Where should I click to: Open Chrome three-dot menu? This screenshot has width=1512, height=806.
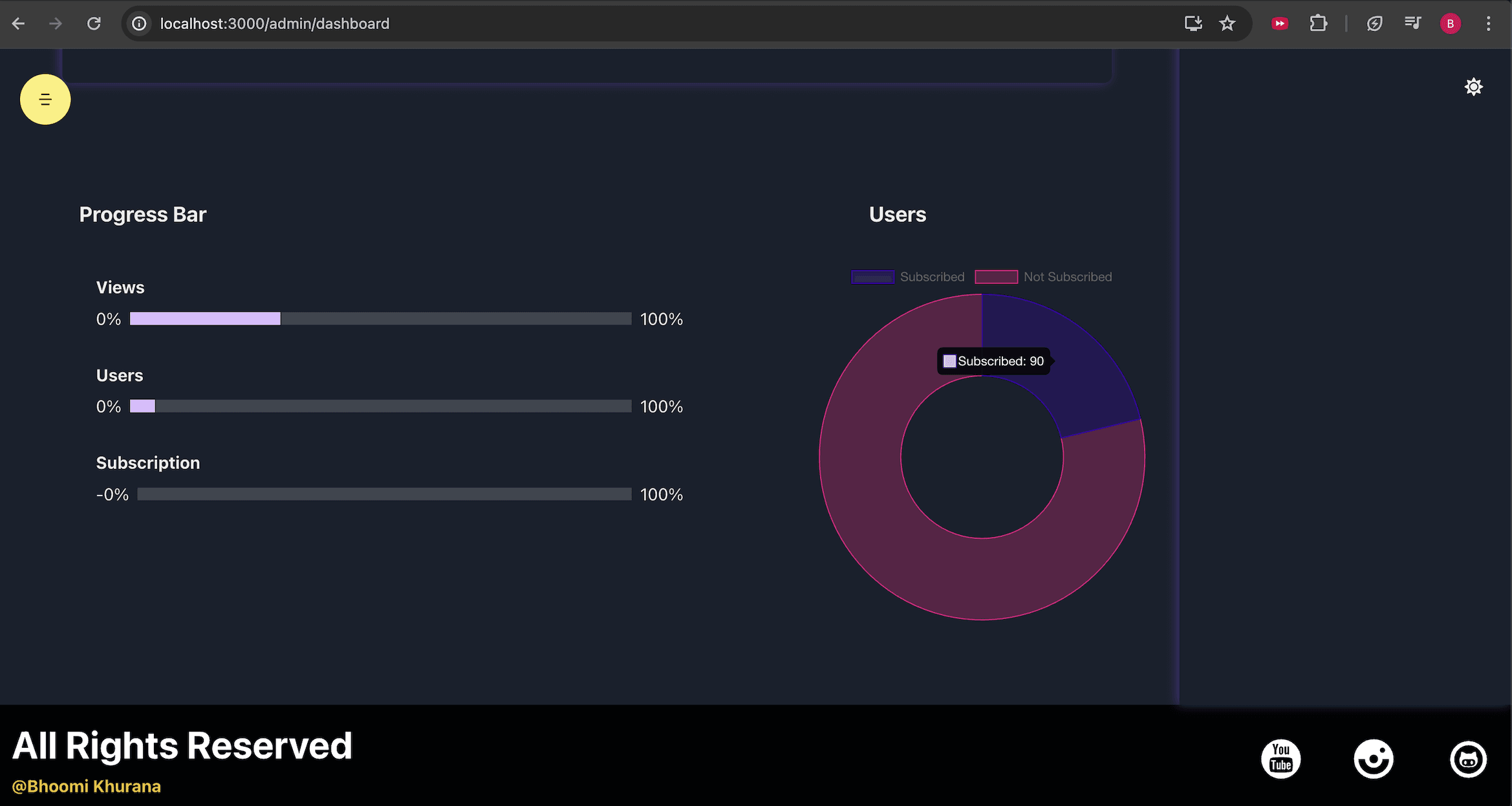coord(1488,24)
